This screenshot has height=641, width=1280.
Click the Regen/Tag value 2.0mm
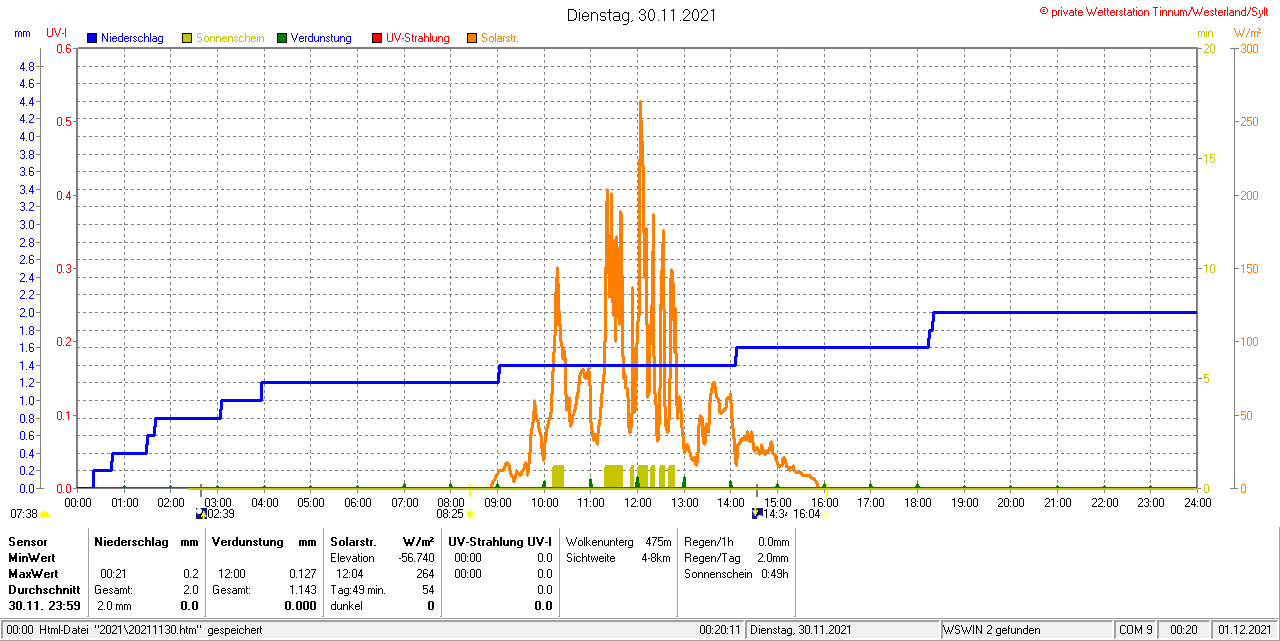pyautogui.click(x=773, y=558)
